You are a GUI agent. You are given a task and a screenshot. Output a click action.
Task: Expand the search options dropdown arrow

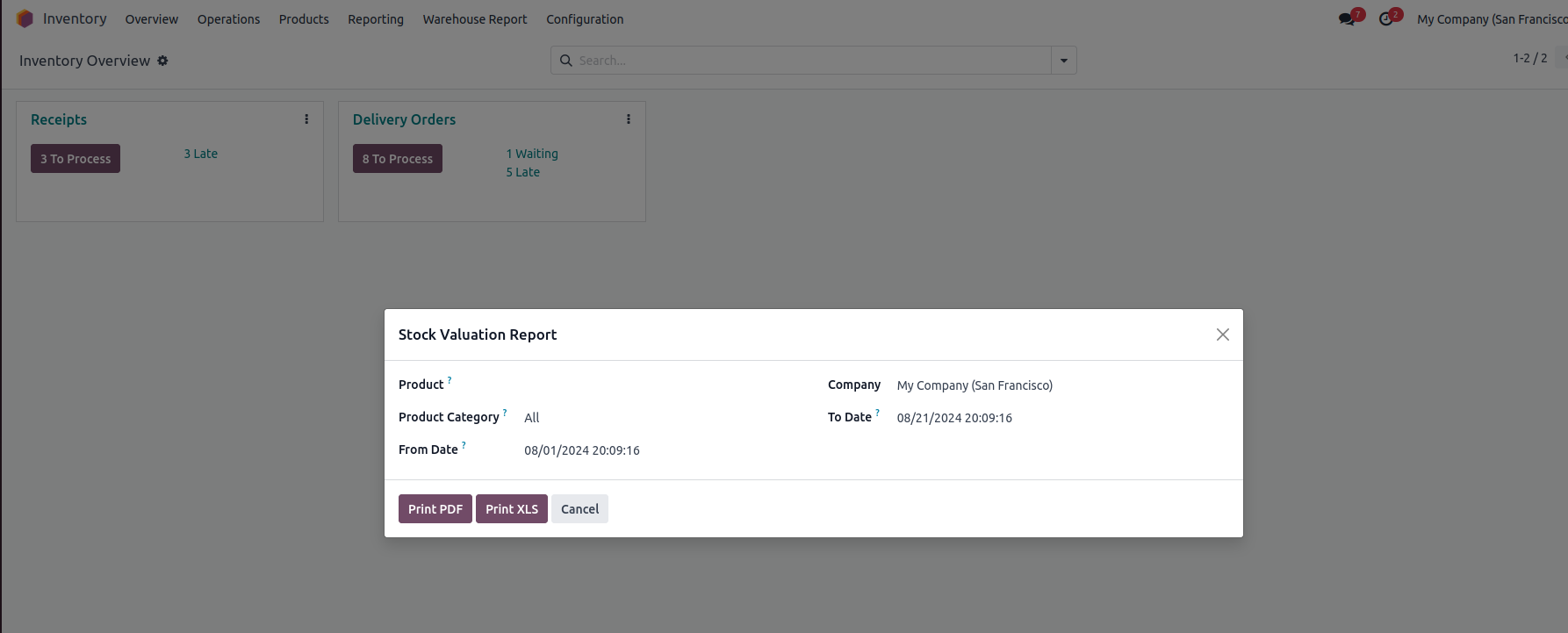(x=1063, y=61)
